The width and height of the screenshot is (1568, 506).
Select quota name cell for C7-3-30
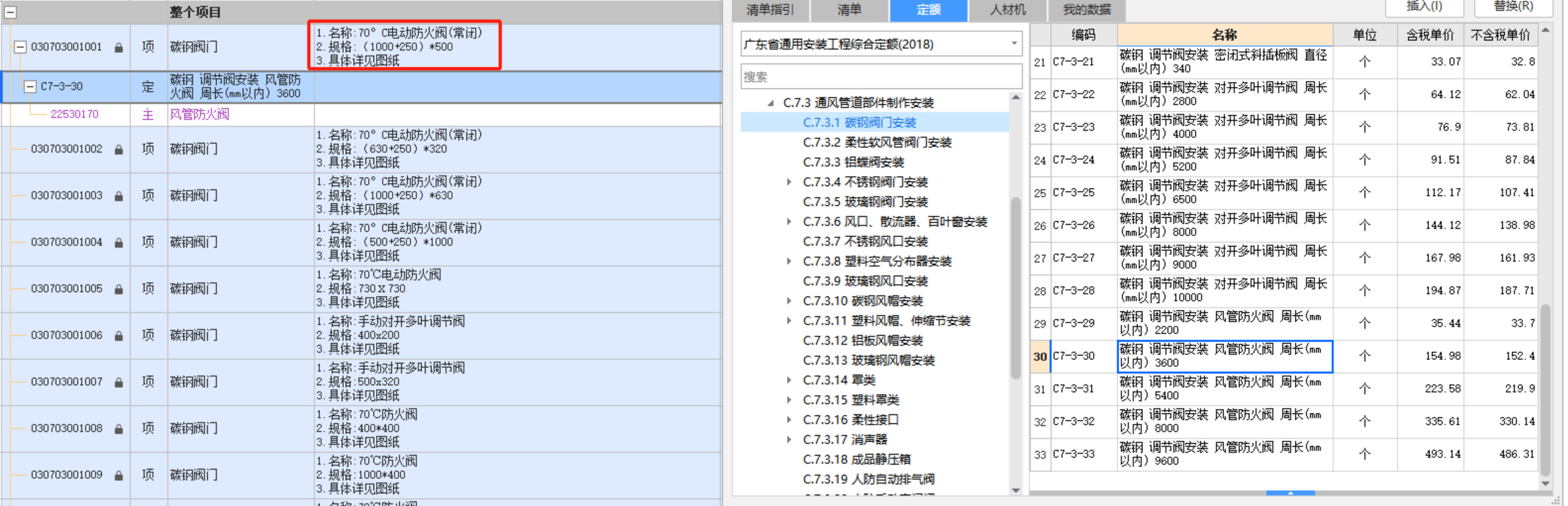[1225, 357]
